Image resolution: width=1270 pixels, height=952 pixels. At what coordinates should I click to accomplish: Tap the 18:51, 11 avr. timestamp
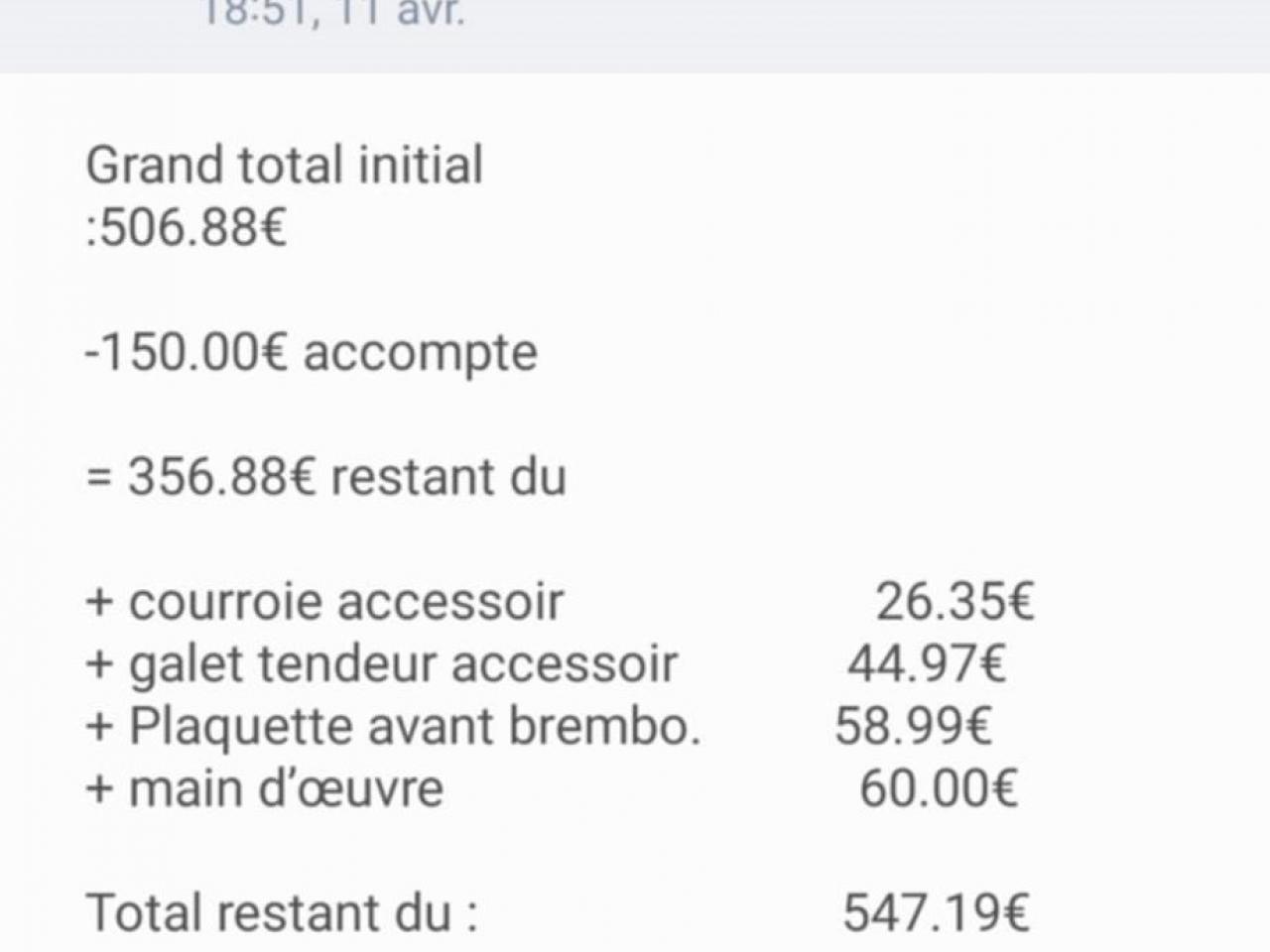click(332, 14)
